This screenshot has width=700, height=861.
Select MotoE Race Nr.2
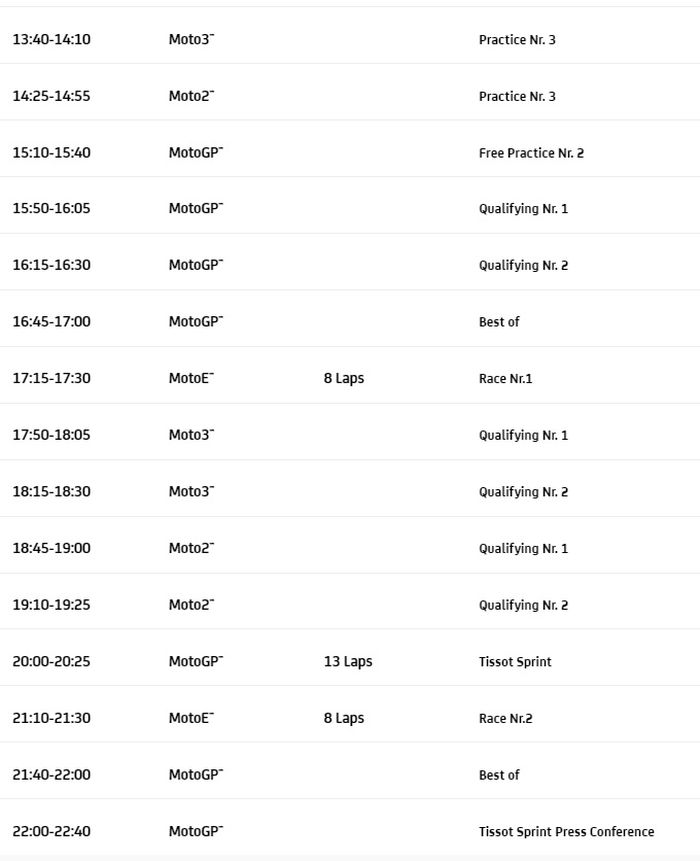[505, 719]
